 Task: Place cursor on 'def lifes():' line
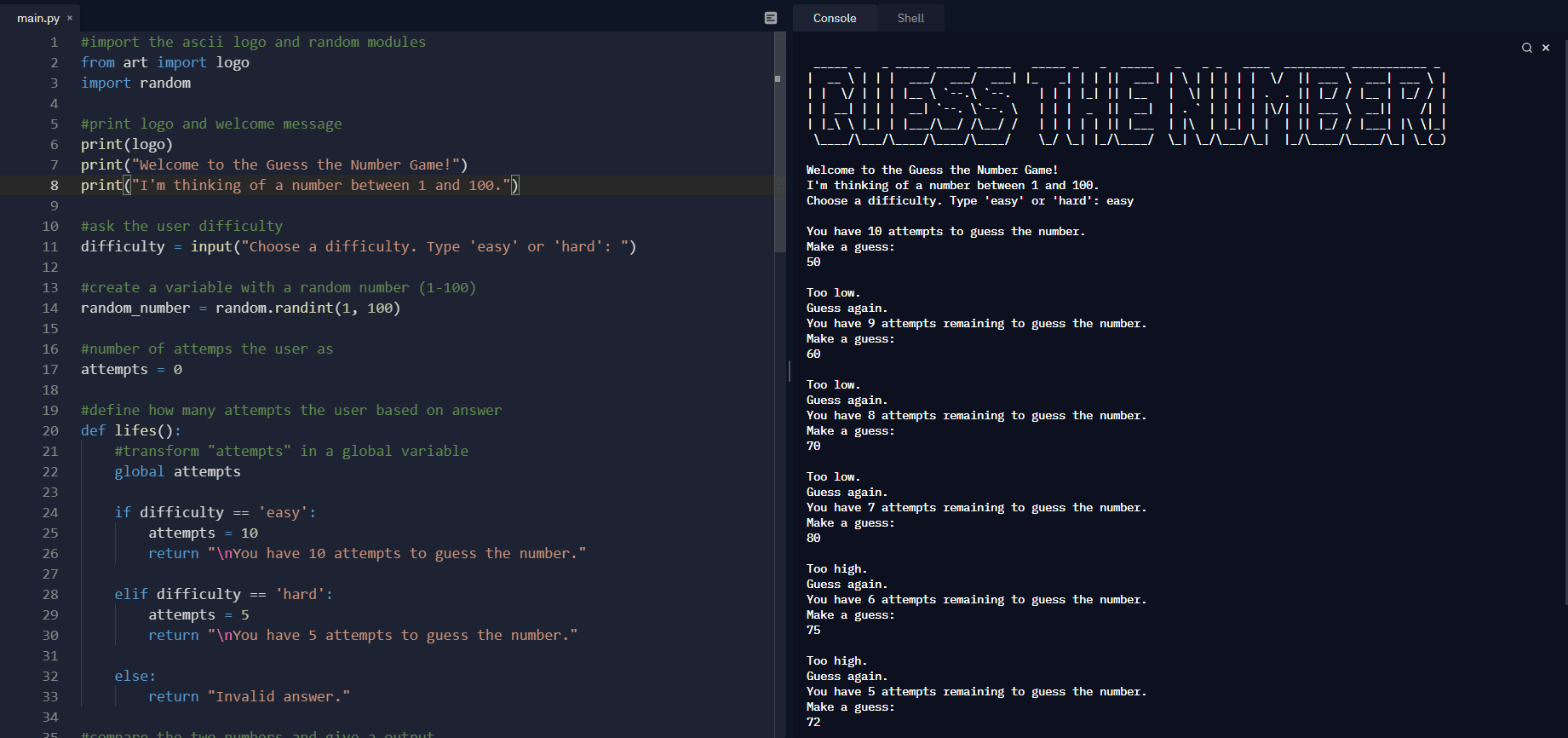[131, 430]
